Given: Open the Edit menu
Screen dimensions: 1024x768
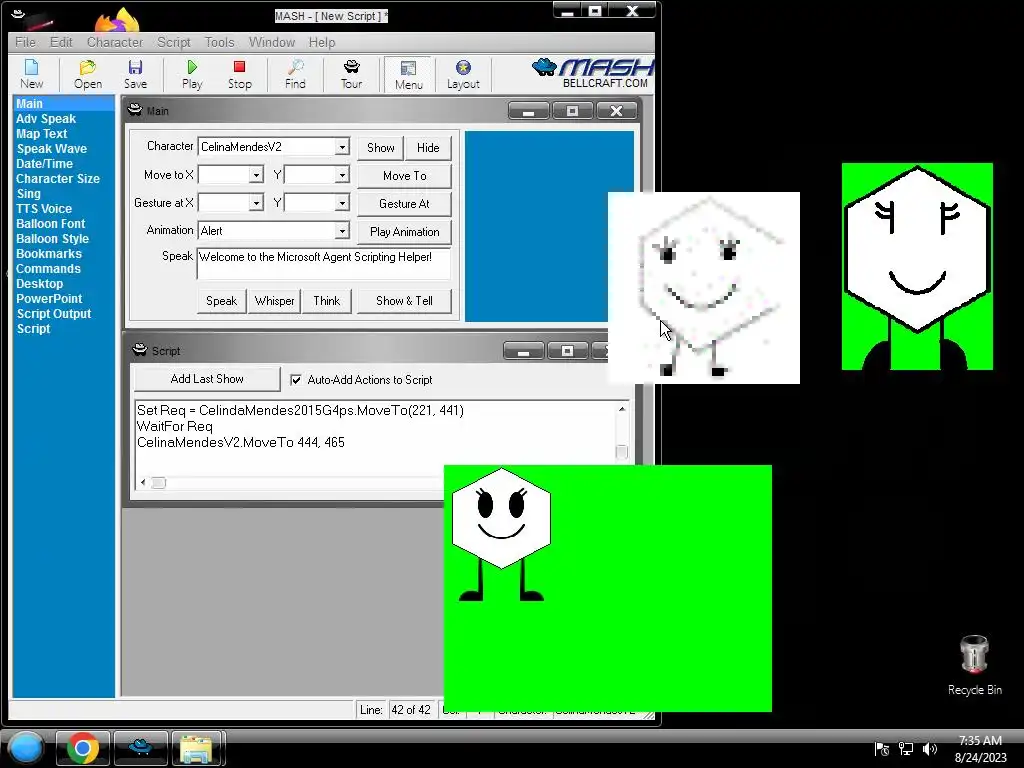Looking at the screenshot, I should click(61, 42).
